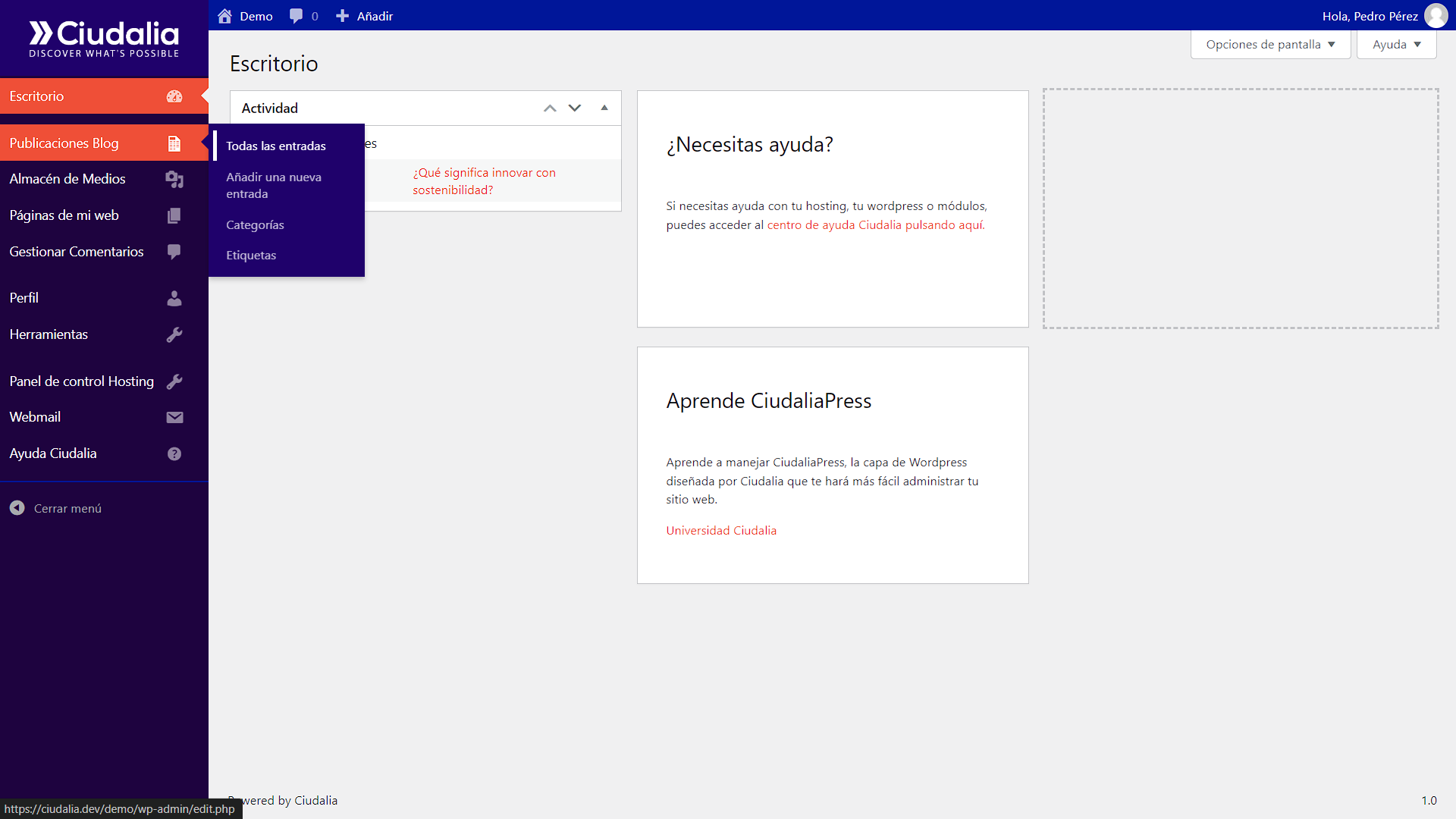
Task: Open the Gestionar Comentarios speech bubble icon
Action: coord(174,252)
